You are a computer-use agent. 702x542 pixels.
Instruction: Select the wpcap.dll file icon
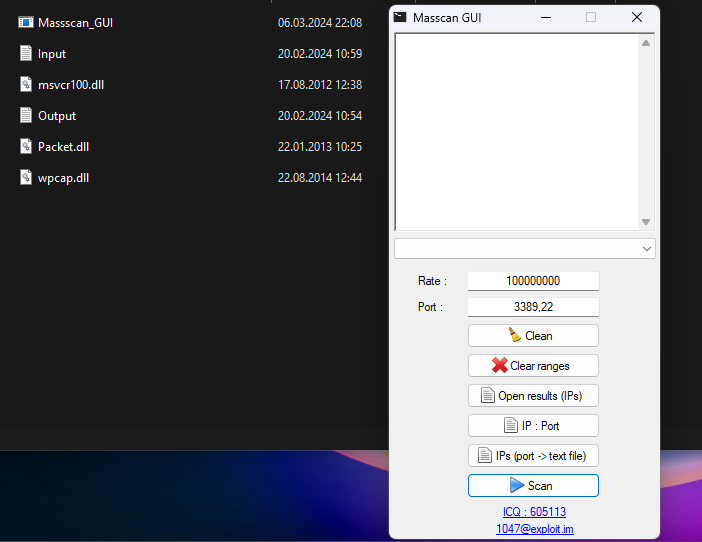26,178
